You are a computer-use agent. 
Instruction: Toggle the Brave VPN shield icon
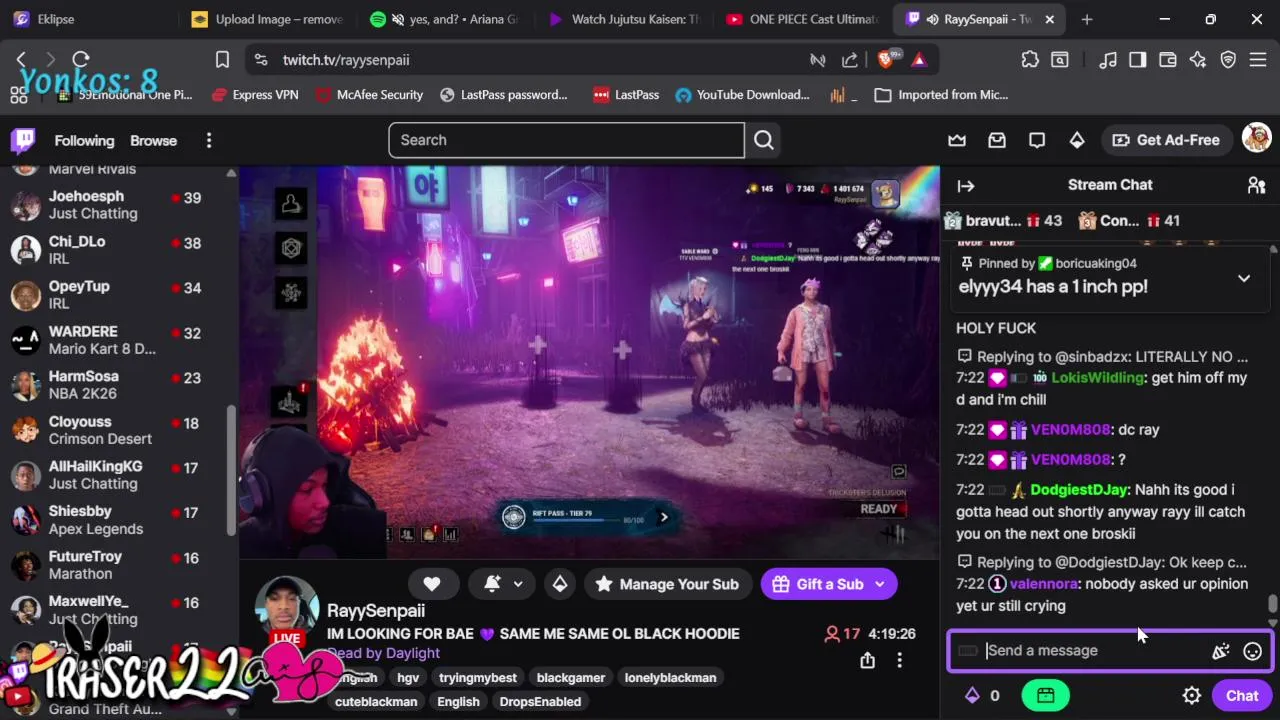tap(1228, 60)
